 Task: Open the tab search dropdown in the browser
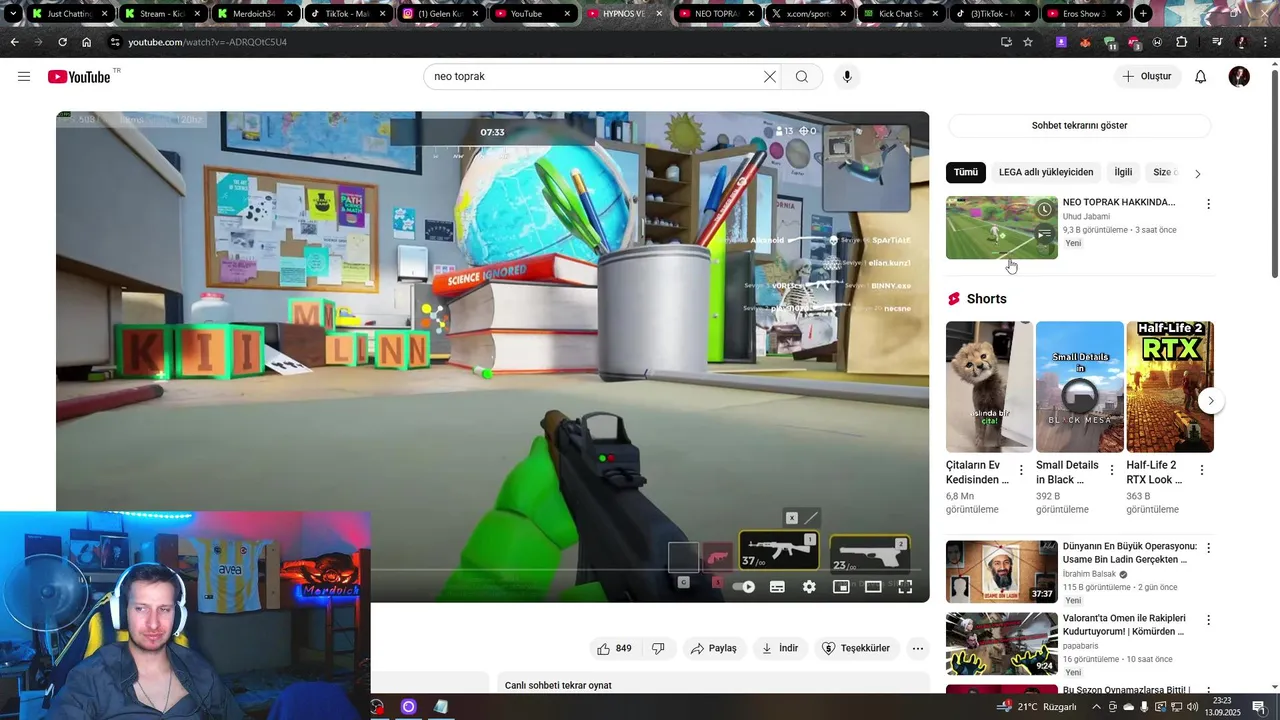coord(13,14)
